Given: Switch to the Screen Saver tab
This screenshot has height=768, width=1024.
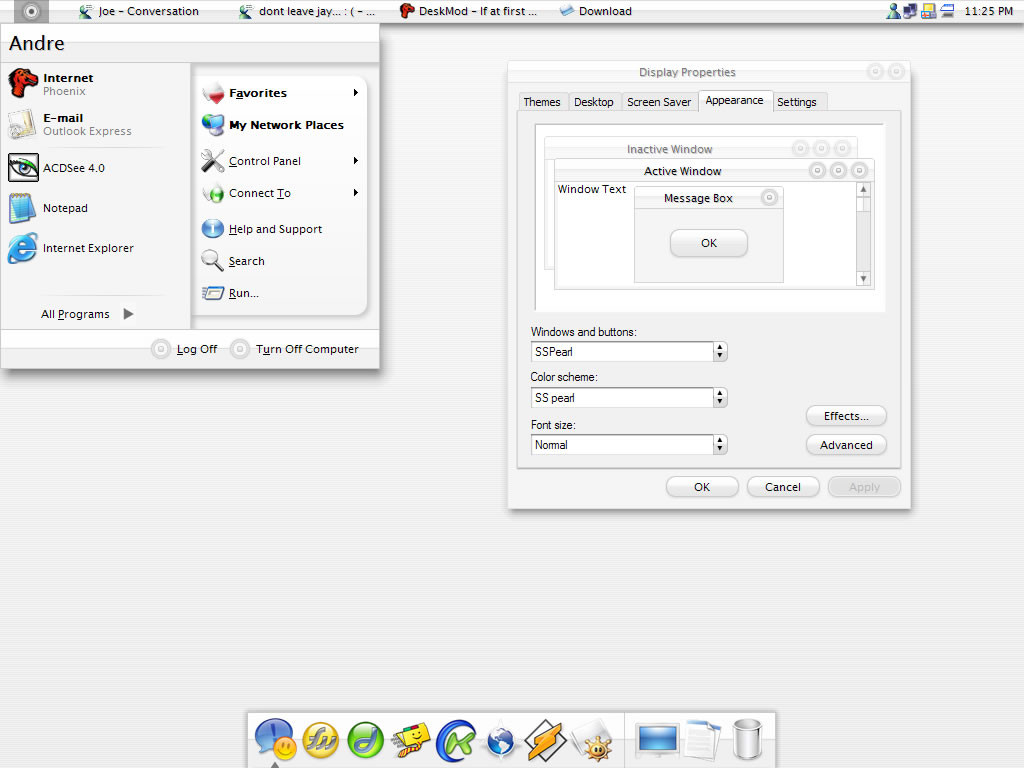Looking at the screenshot, I should click(659, 102).
